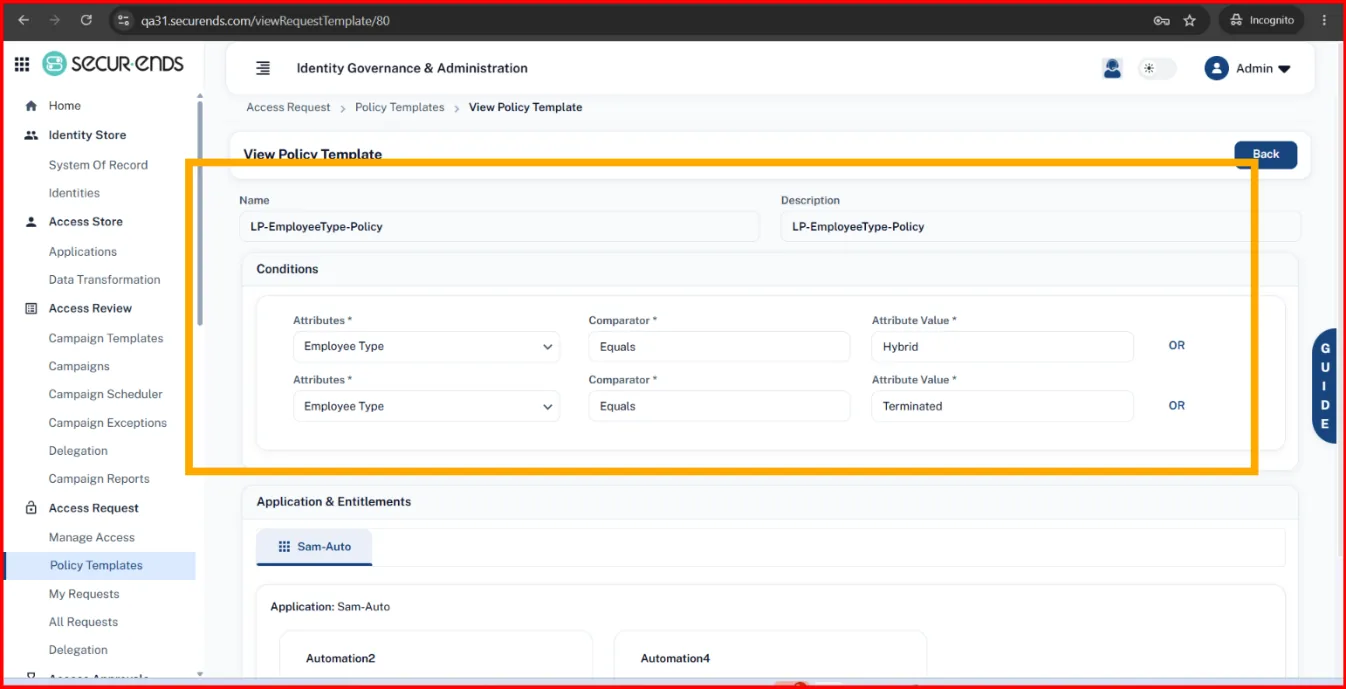The height and width of the screenshot is (689, 1346).
Task: Open Home in the sidebar
Action: pyautogui.click(x=65, y=106)
